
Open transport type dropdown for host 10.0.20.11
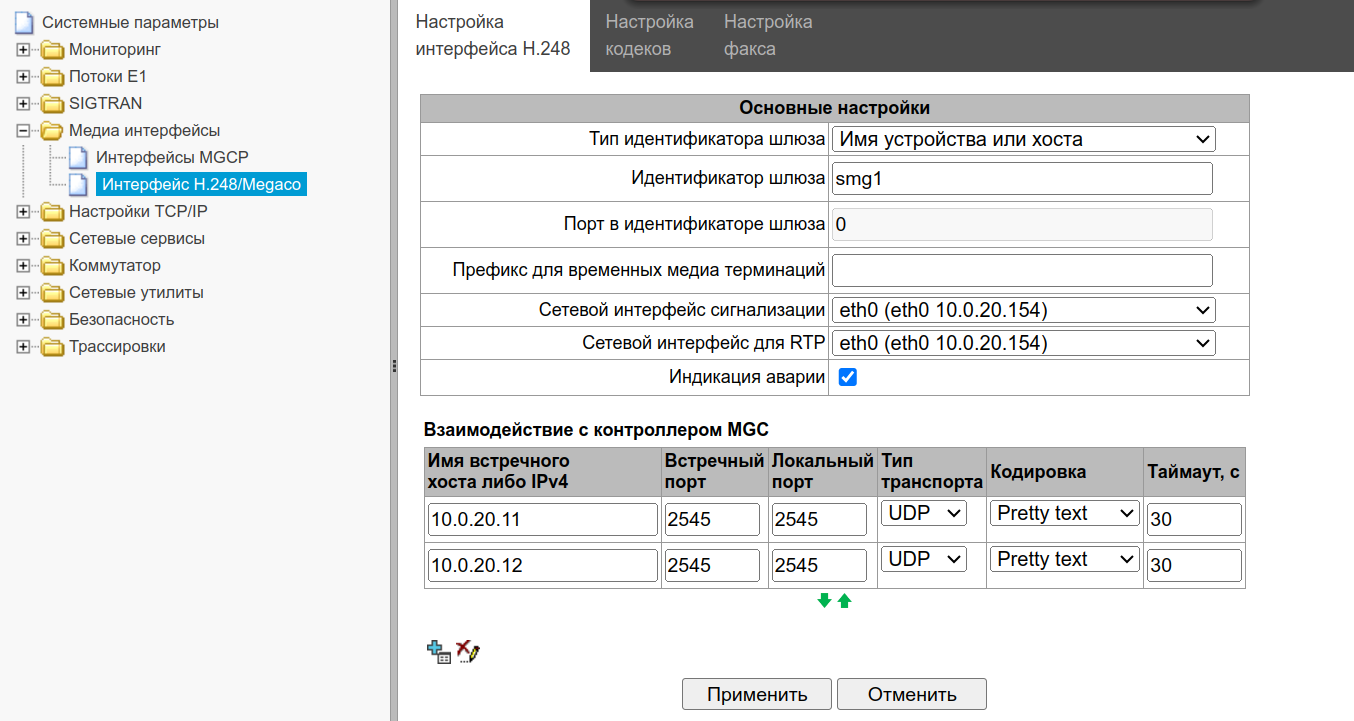point(923,513)
